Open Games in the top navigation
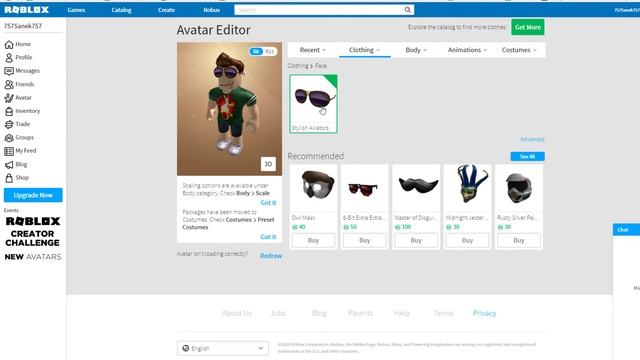This screenshot has width=640, height=360. point(76,10)
